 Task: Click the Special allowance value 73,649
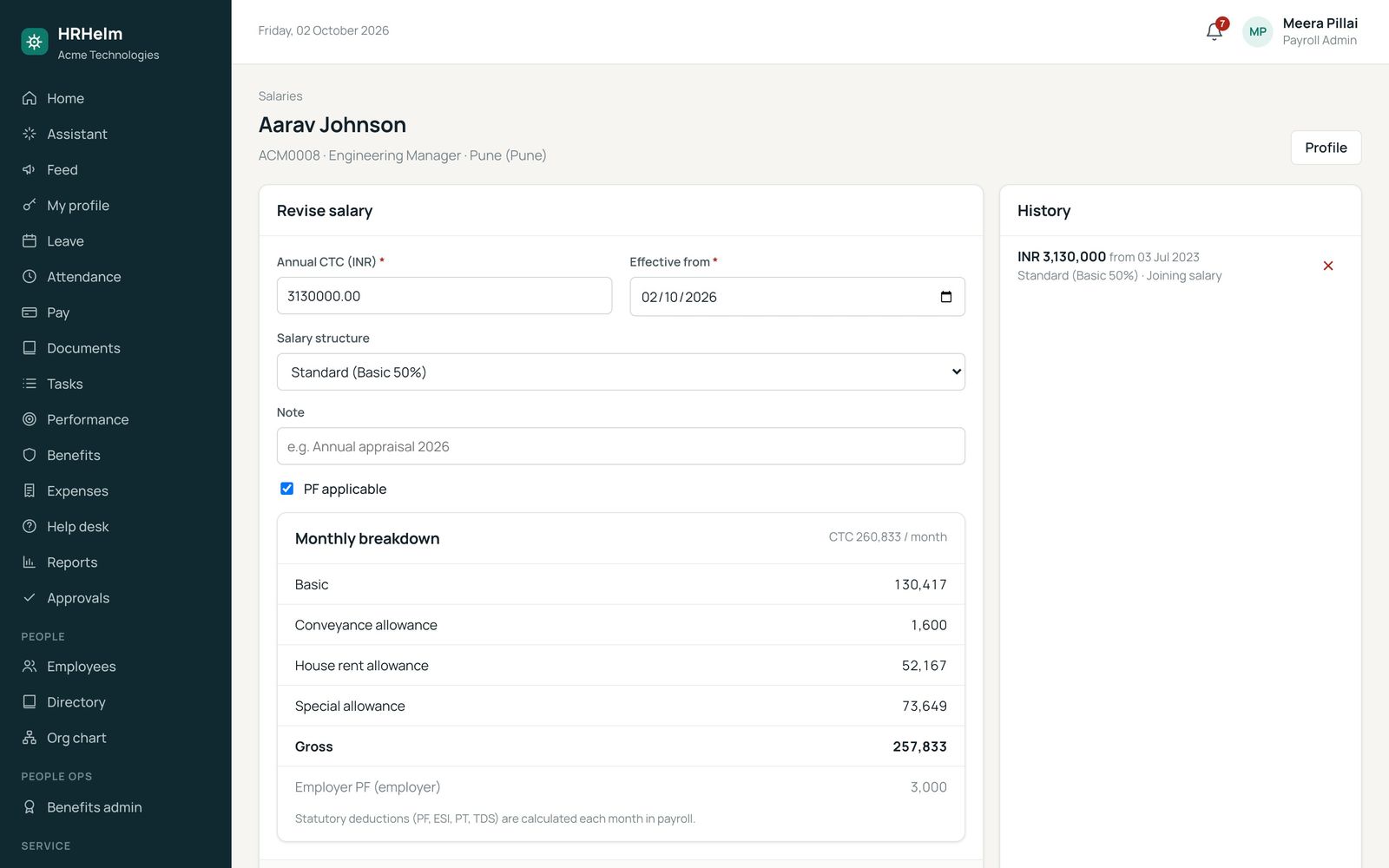pos(925,706)
